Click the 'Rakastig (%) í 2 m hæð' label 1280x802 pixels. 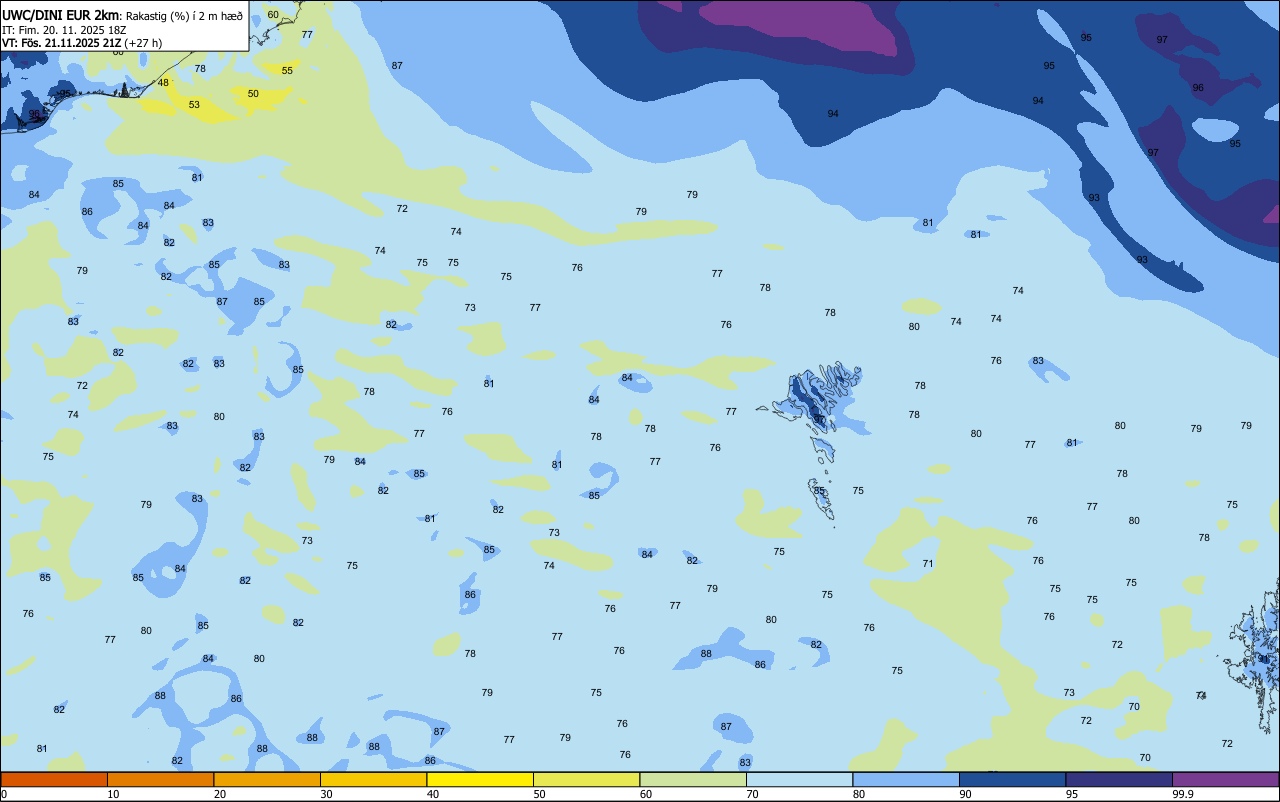[x=184, y=15]
